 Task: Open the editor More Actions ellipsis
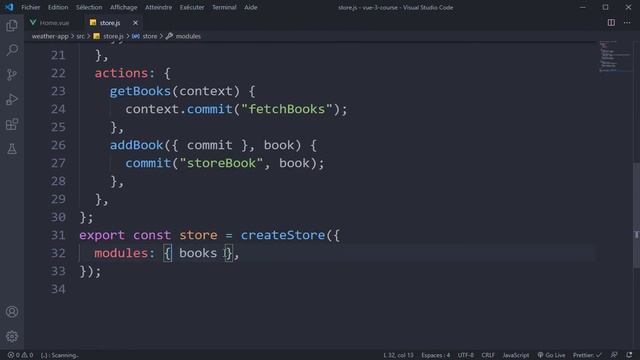(627, 23)
